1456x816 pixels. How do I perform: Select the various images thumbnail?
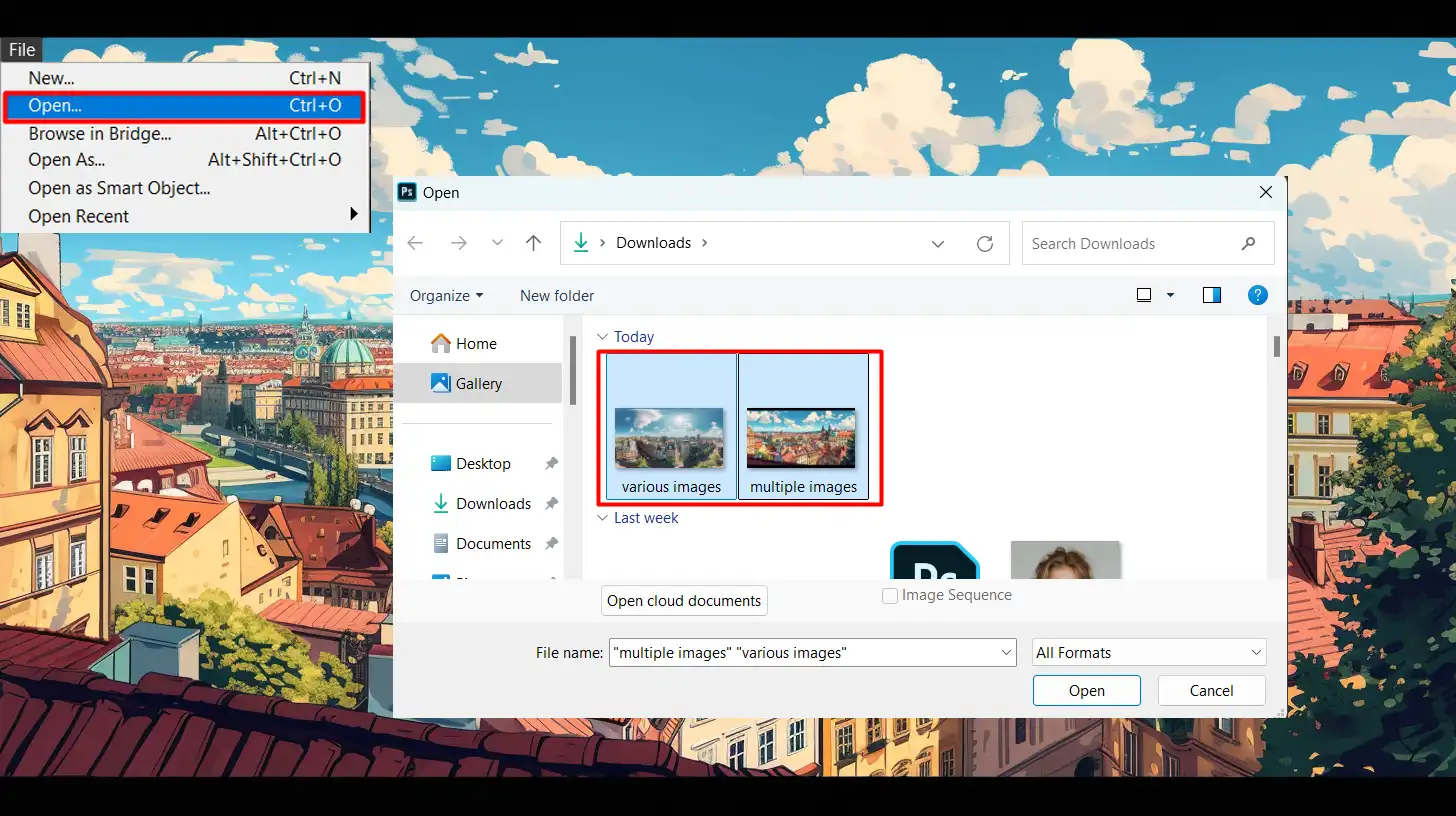[x=671, y=427]
